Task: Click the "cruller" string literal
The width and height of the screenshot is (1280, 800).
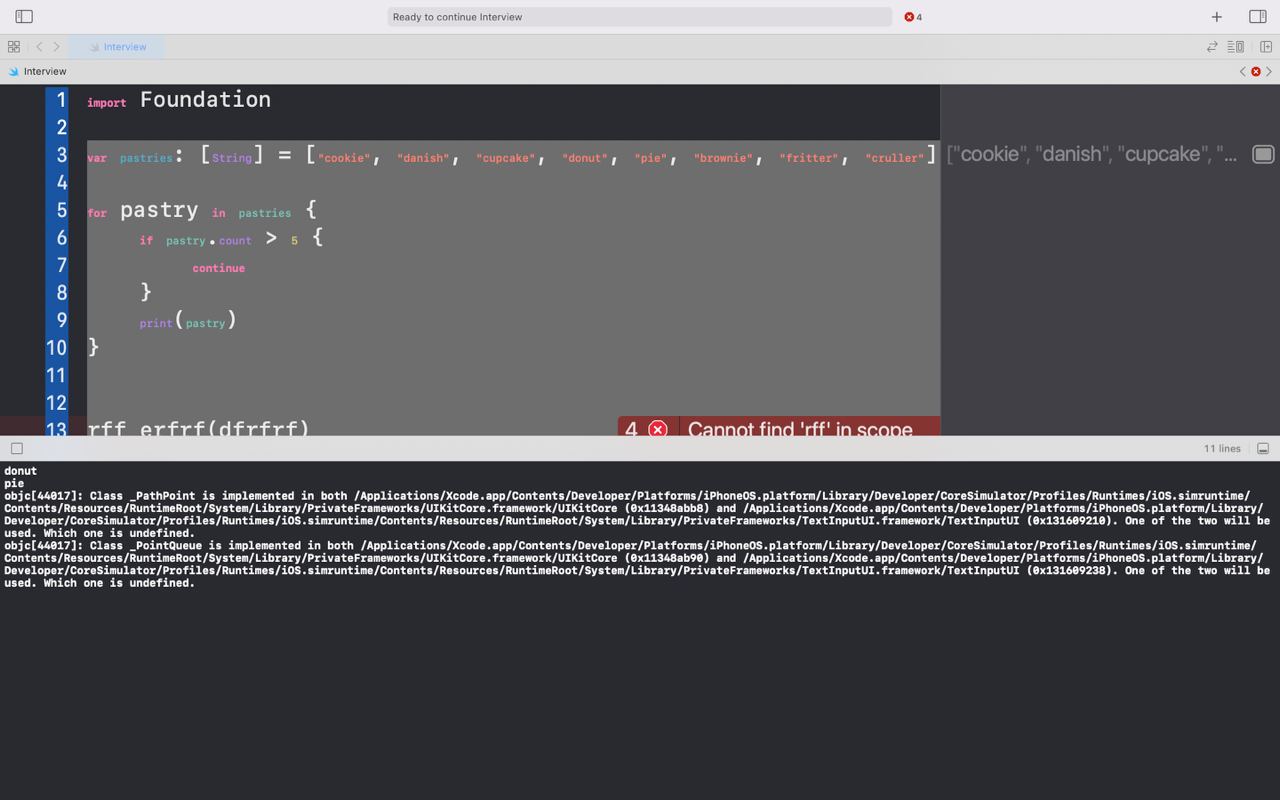Action: (894, 158)
